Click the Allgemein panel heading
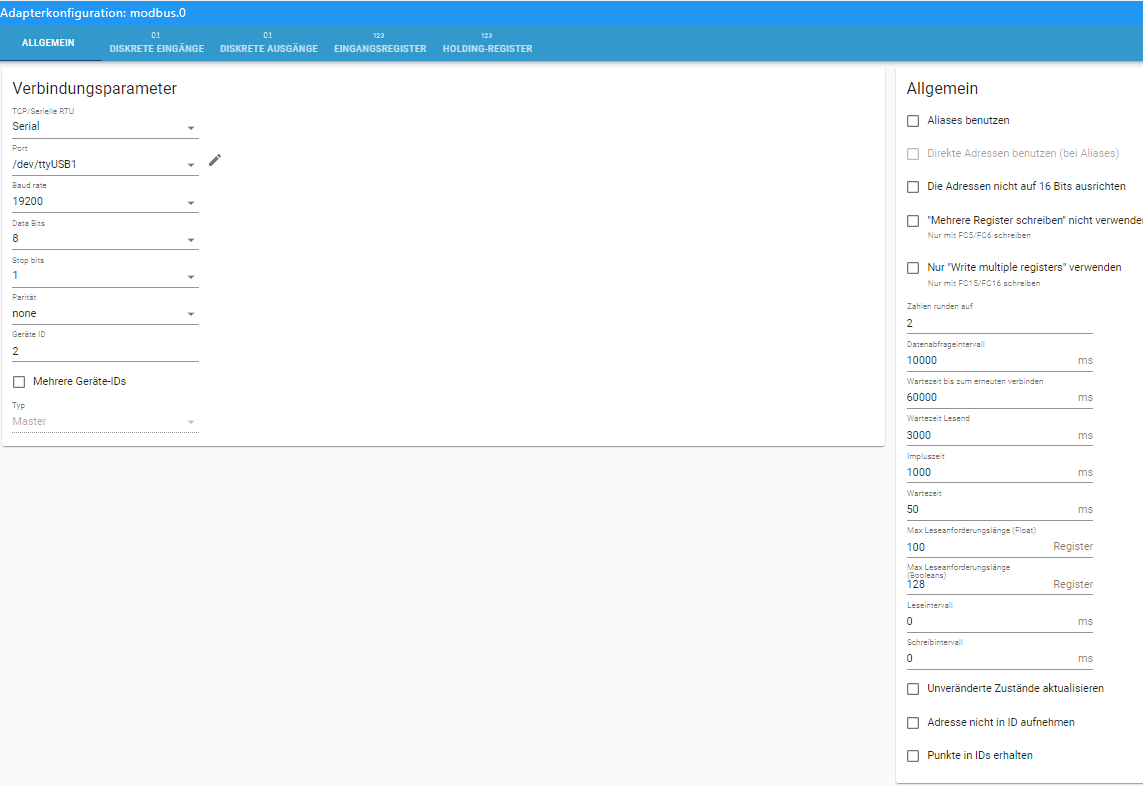The image size is (1143, 786). (942, 89)
